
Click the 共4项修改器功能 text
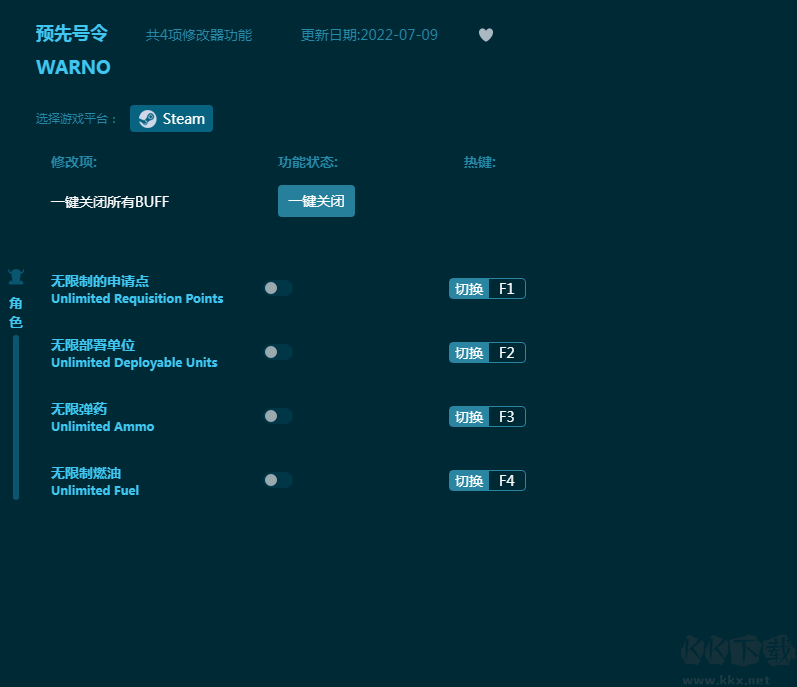(x=199, y=35)
